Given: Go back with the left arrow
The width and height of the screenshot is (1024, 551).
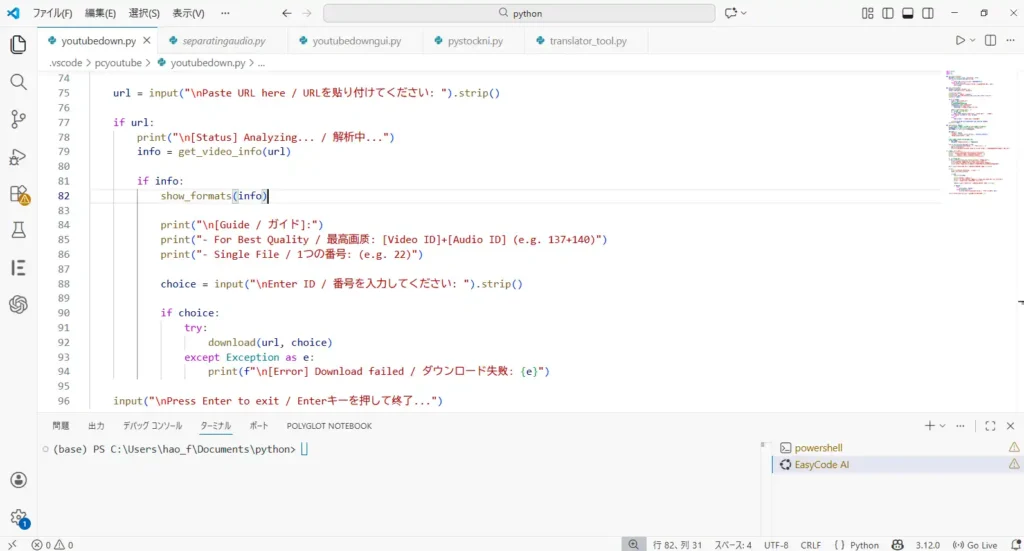Looking at the screenshot, I should pos(286,13).
